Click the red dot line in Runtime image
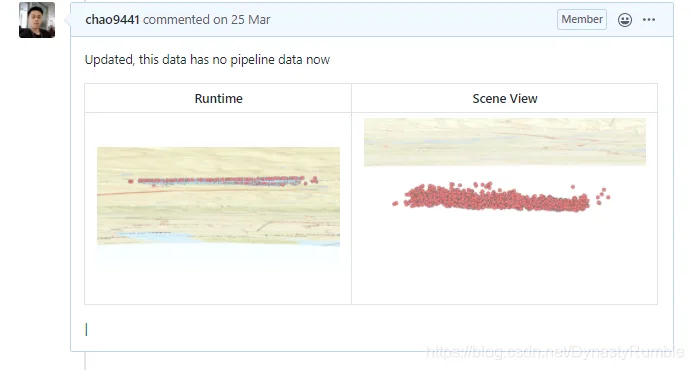 221,181
